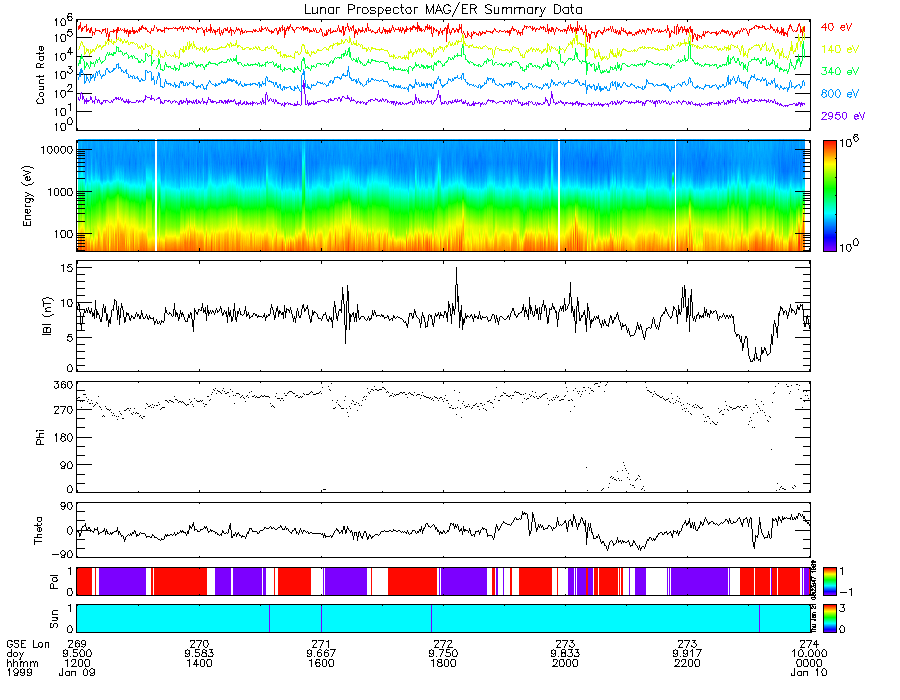This screenshot has height=700, width=900.
Task: Click the '15' tick on the |B| axis
Action: (x=66, y=268)
